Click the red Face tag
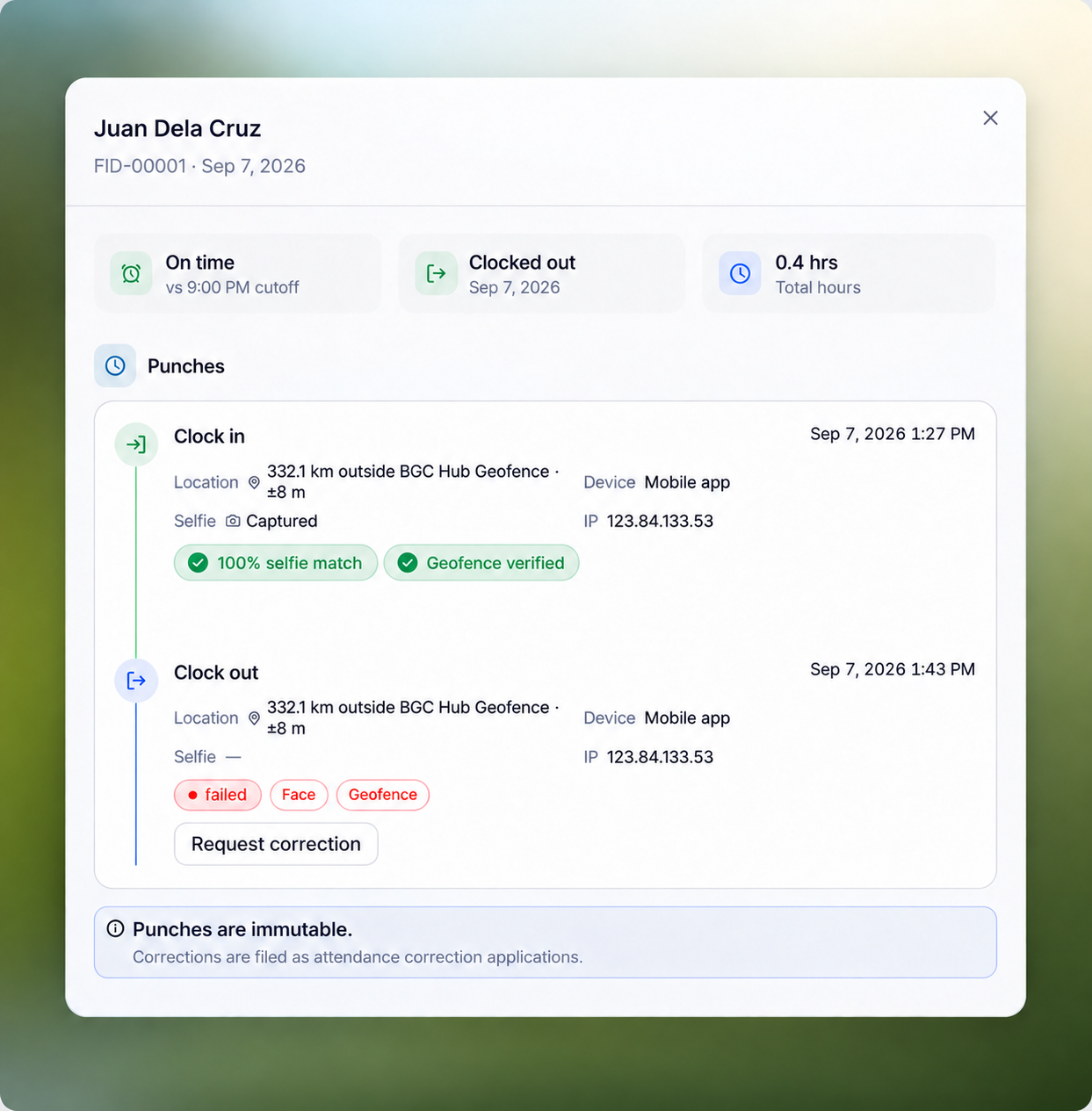 tap(299, 795)
